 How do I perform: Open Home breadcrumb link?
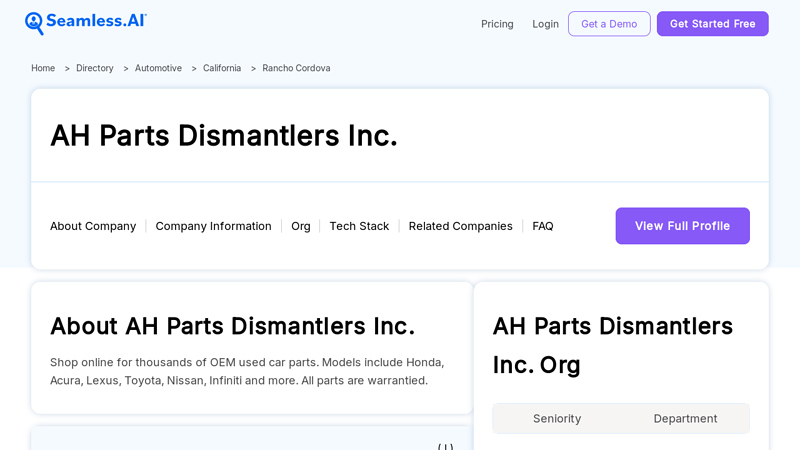(x=43, y=68)
